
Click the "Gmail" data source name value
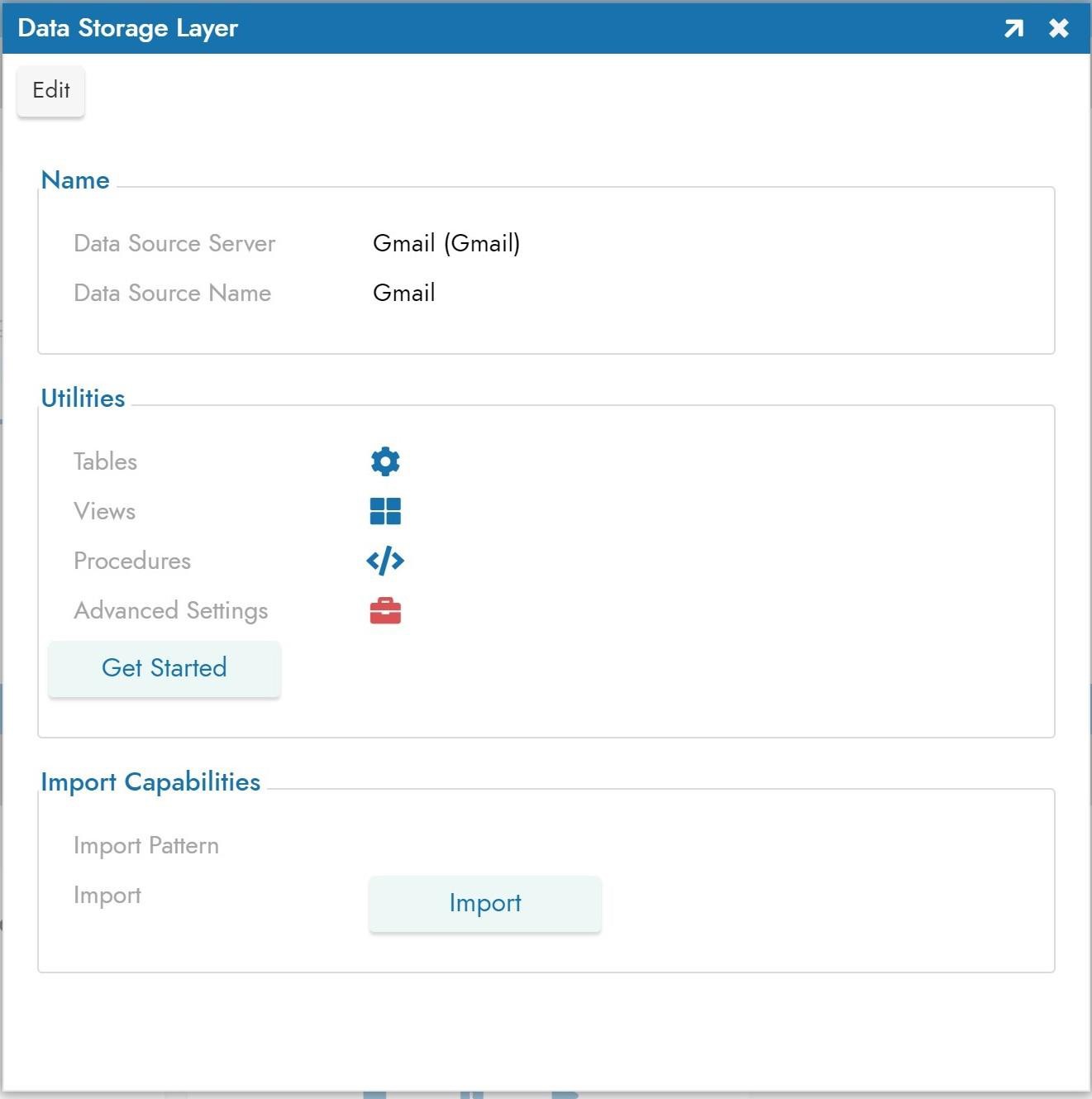click(403, 293)
